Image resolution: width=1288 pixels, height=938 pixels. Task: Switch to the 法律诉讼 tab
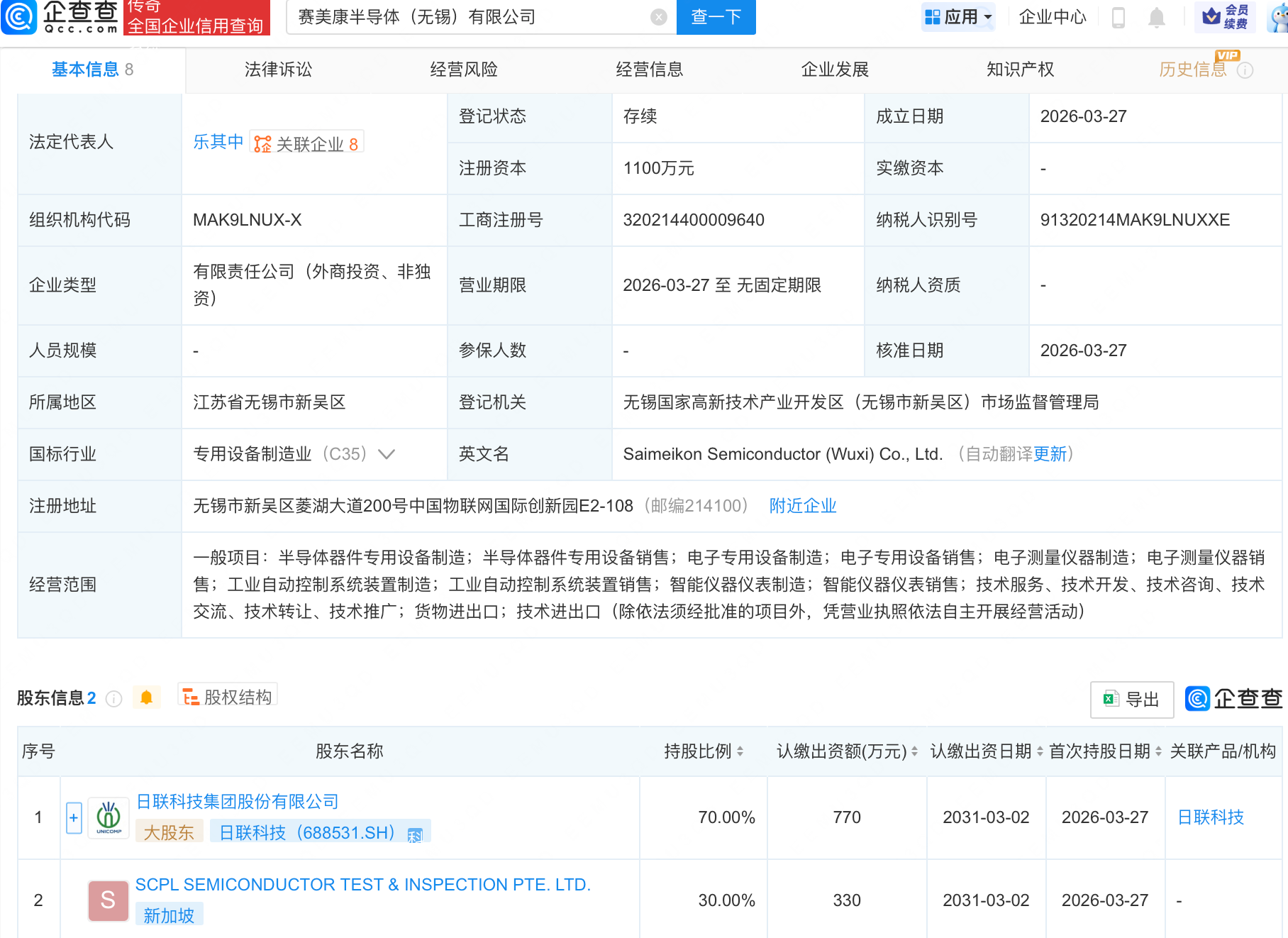(x=278, y=70)
